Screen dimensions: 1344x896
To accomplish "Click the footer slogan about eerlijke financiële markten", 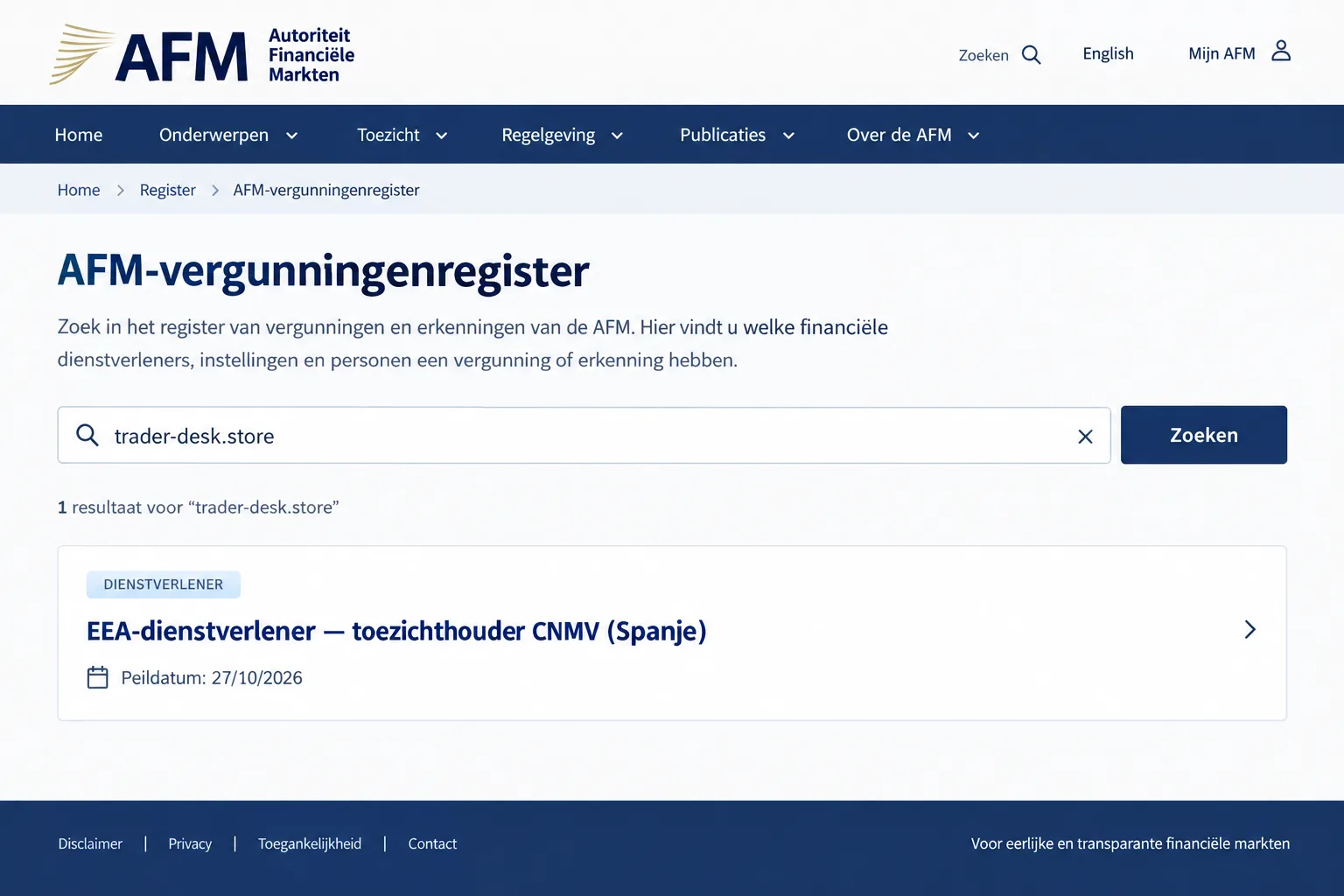I will 1130,843.
